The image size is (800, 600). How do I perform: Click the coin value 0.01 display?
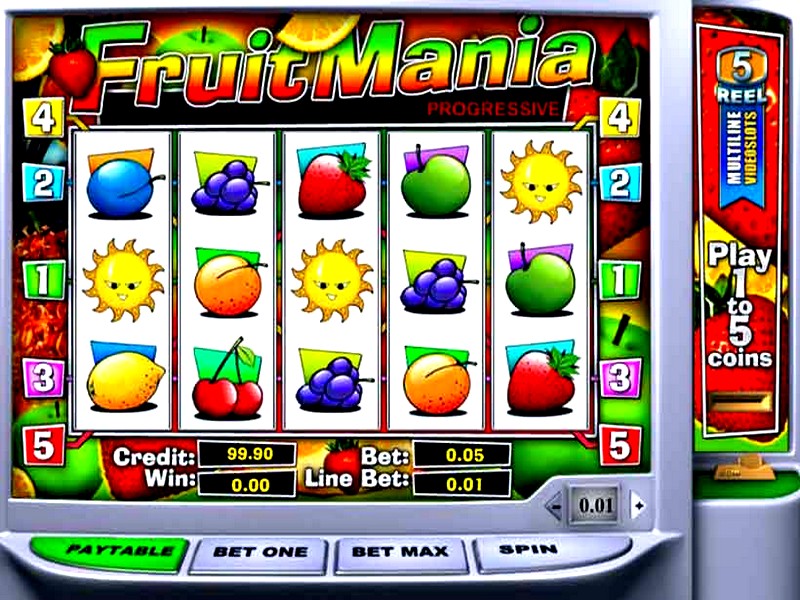pos(595,505)
